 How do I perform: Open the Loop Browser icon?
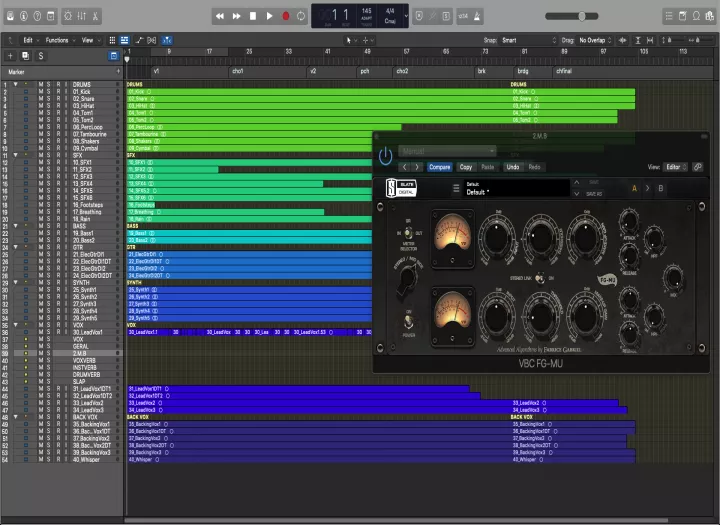[697, 16]
